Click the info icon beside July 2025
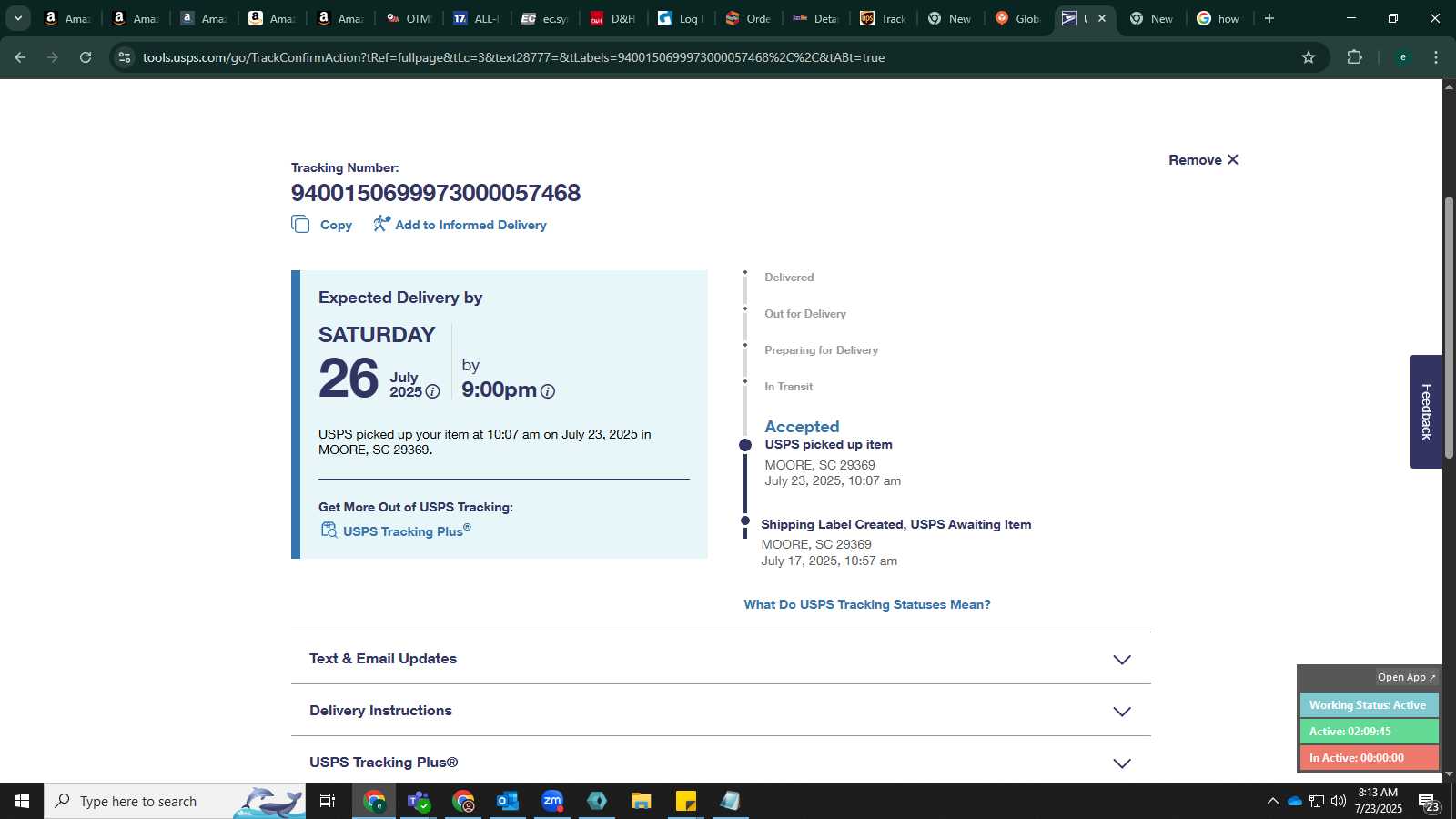The image size is (1456, 819). pyautogui.click(x=433, y=391)
